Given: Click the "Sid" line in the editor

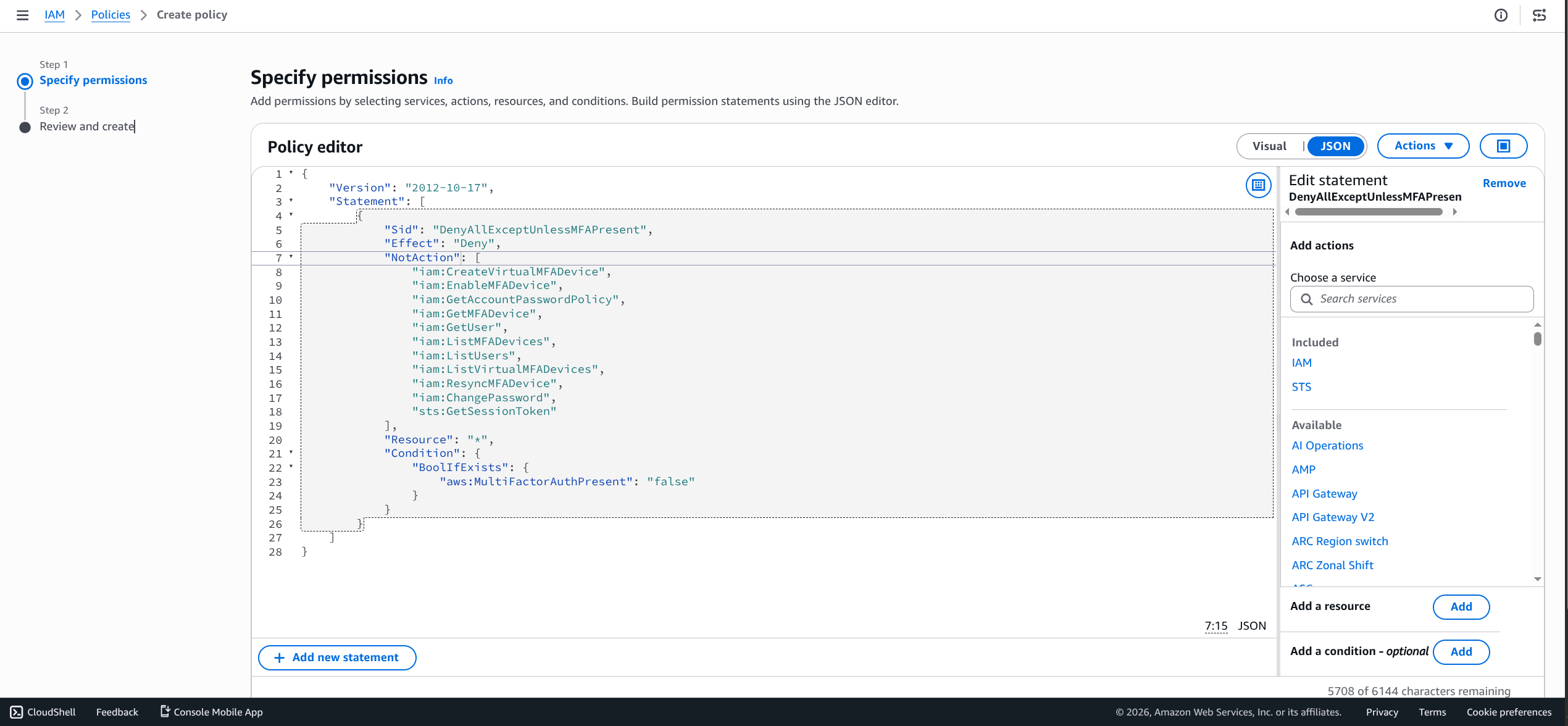Looking at the screenshot, I should (x=518, y=230).
